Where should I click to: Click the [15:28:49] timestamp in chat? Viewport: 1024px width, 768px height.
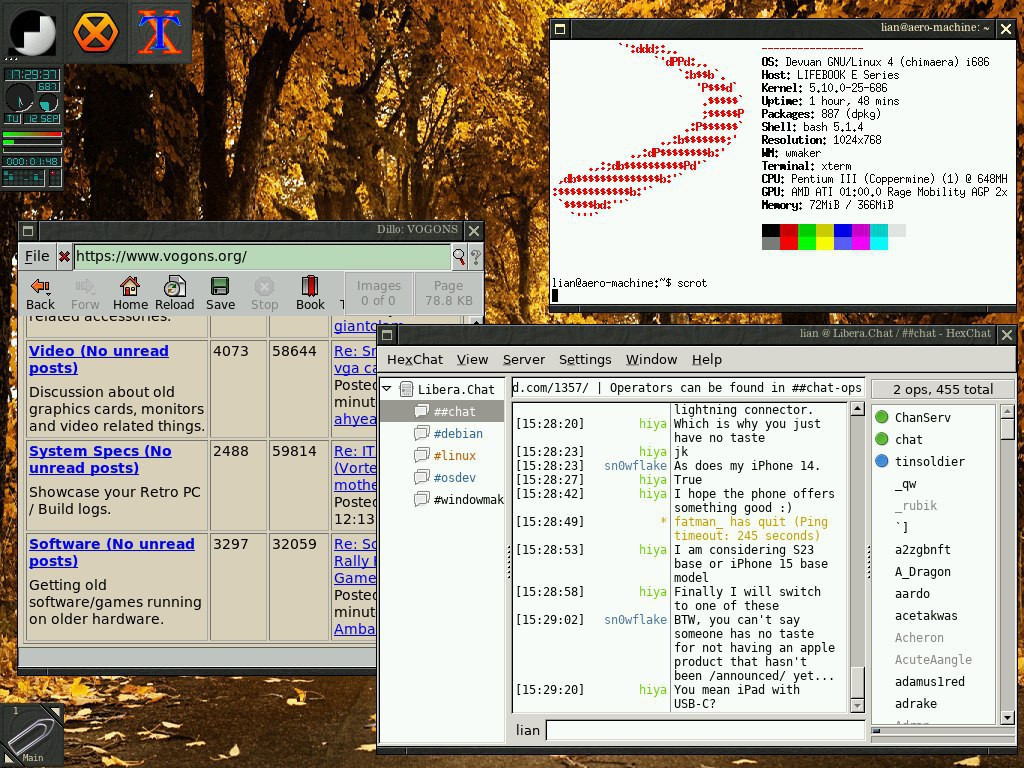tap(550, 522)
